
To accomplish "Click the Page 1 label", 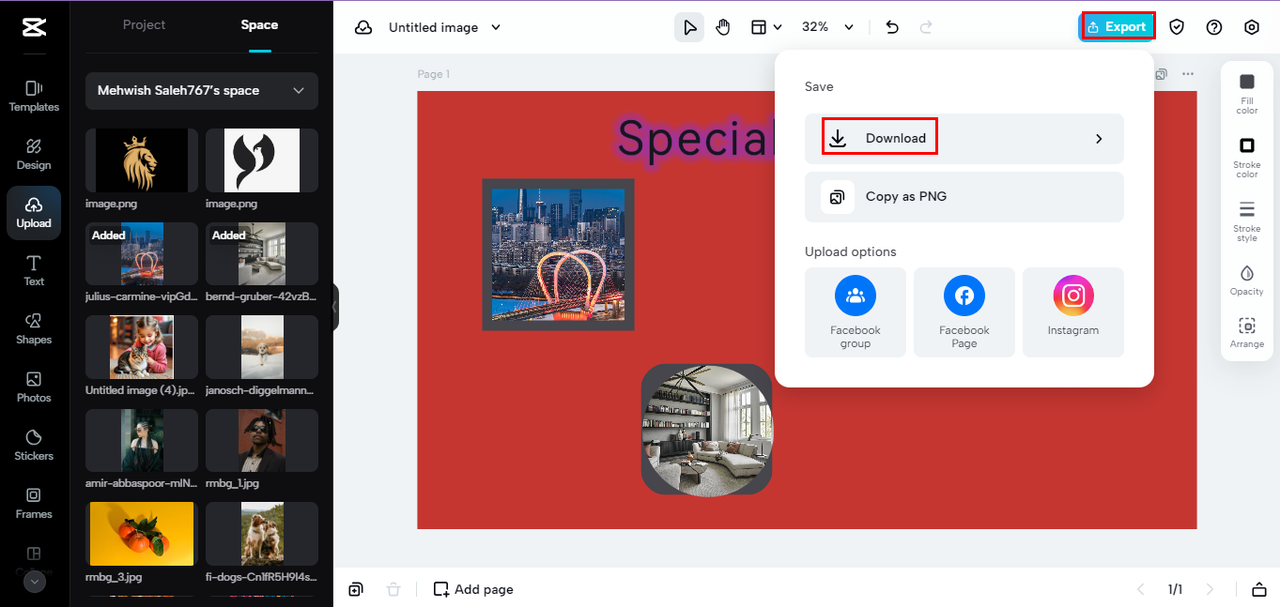I will (434, 74).
